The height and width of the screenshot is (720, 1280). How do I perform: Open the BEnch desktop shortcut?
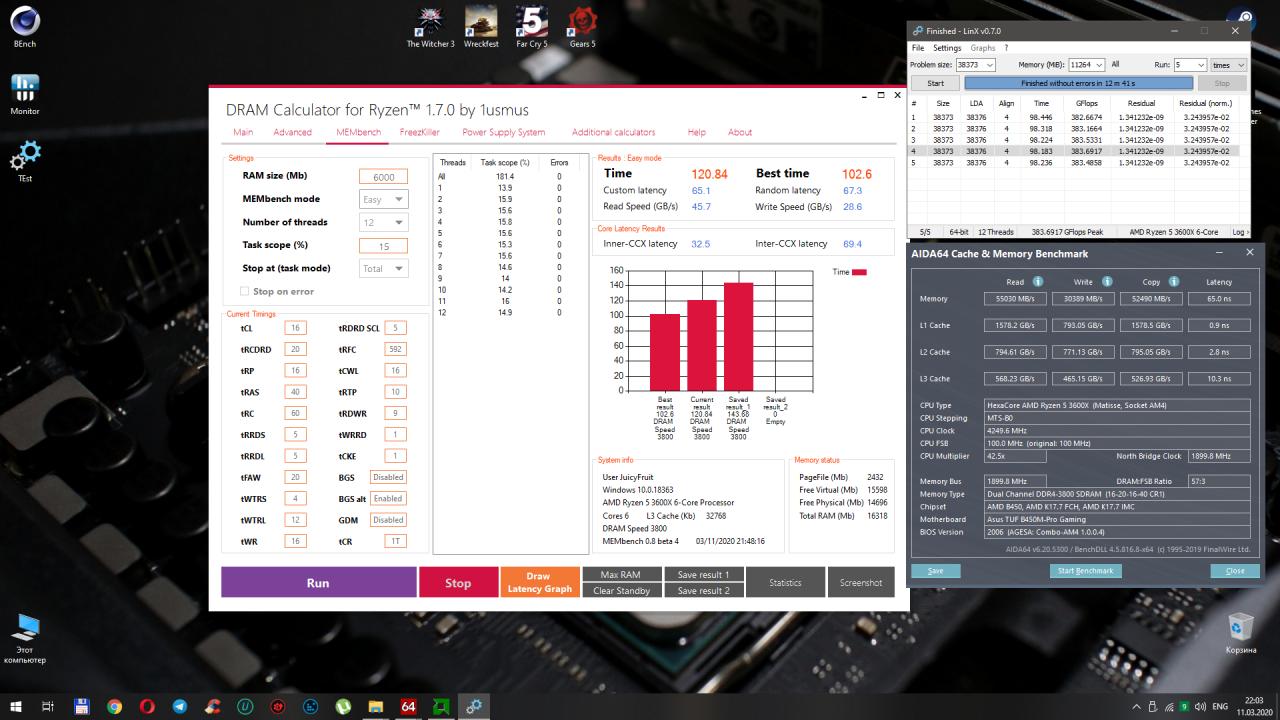pos(25,25)
